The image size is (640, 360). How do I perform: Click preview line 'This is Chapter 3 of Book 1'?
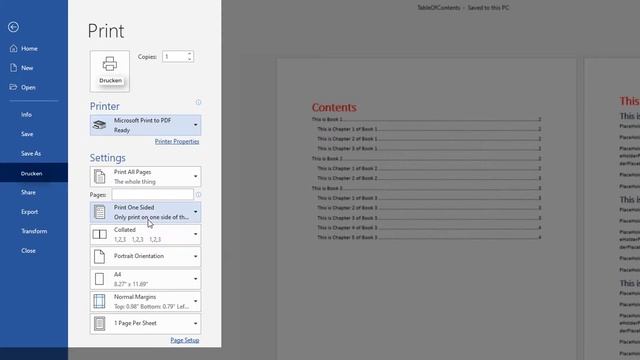point(429,149)
